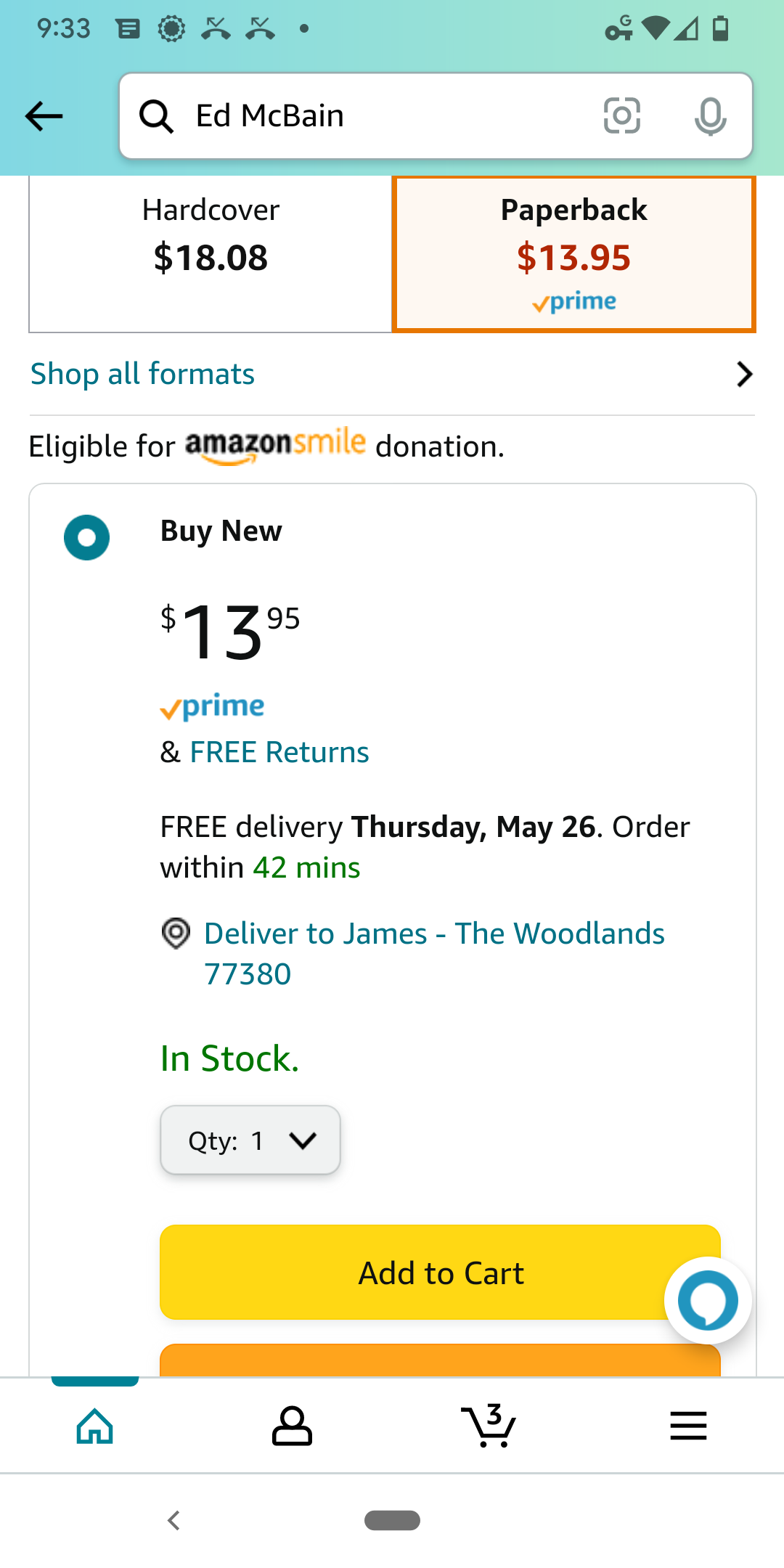Tap the delivery location pin icon
The height and width of the screenshot is (1568, 784).
(x=176, y=934)
